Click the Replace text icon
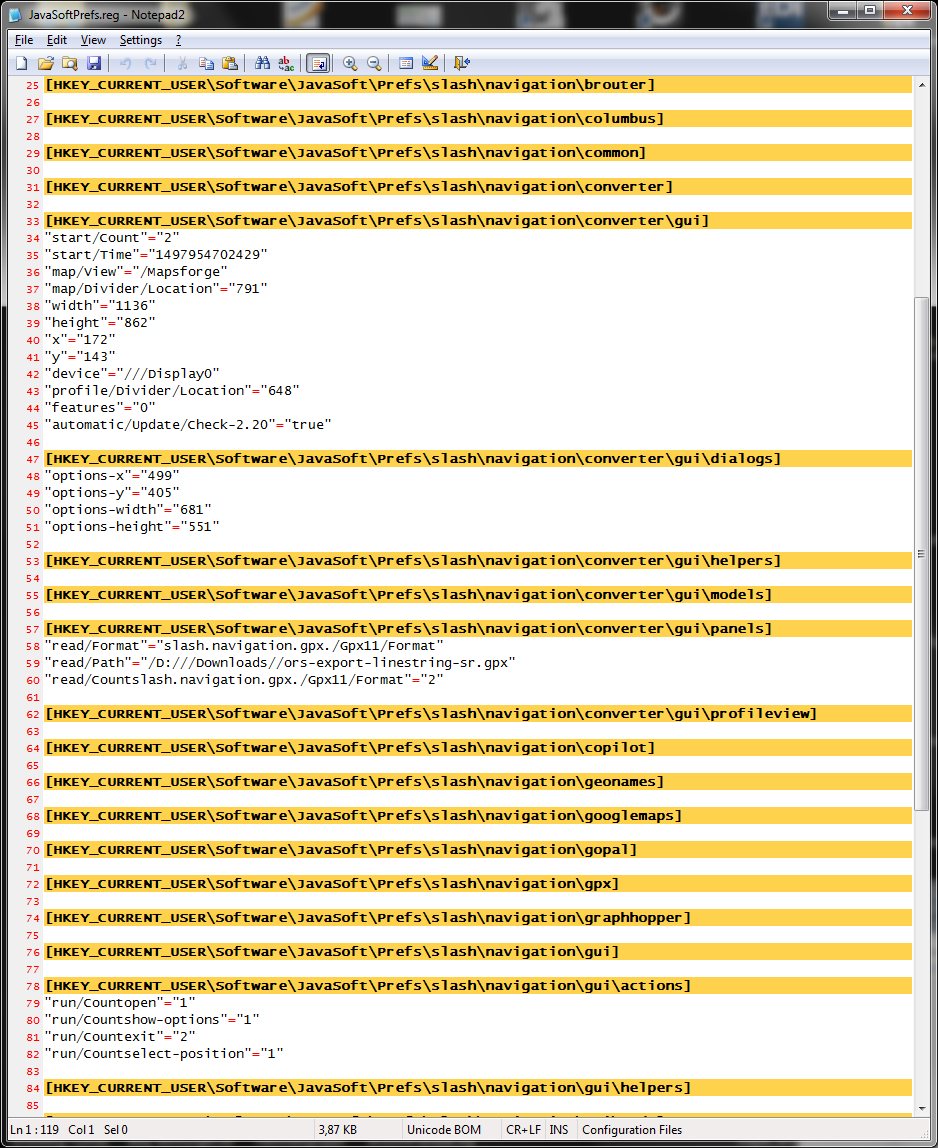938x1148 pixels. pos(286,63)
